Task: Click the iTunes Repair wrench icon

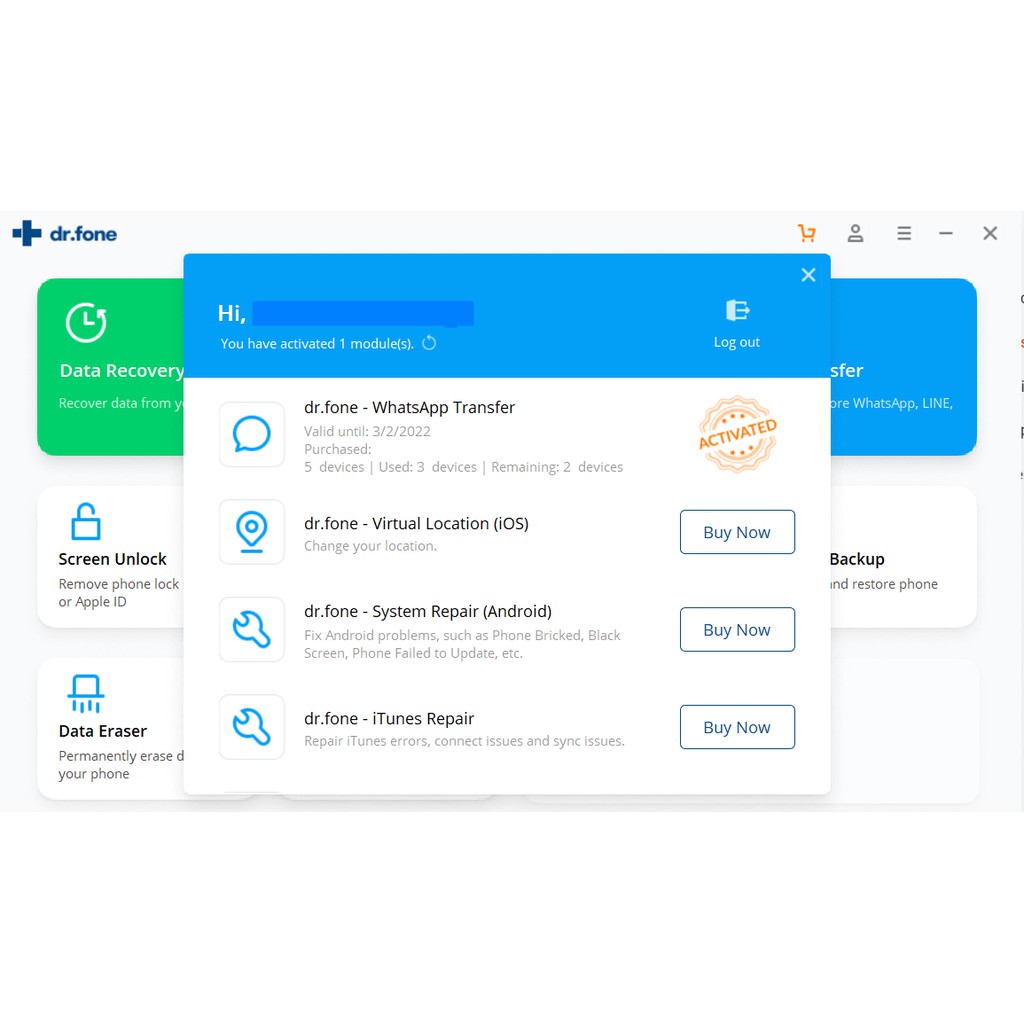Action: tap(252, 727)
